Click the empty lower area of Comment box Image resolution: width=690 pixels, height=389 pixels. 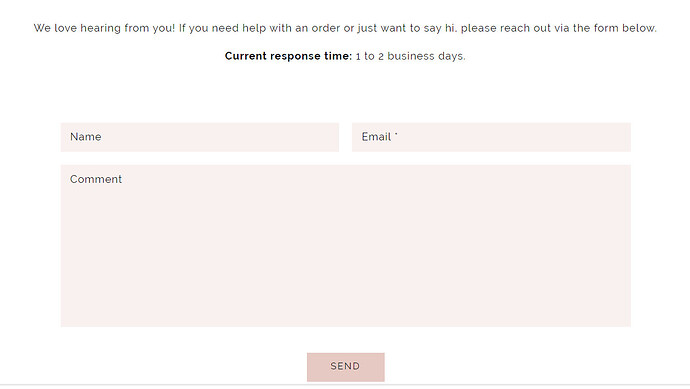pos(346,282)
